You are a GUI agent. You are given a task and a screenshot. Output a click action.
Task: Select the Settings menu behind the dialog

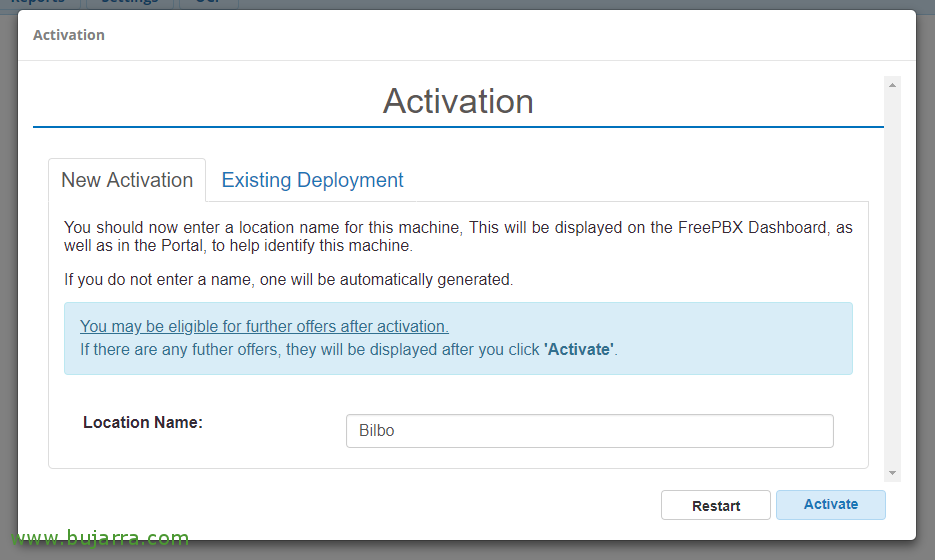pos(130,3)
